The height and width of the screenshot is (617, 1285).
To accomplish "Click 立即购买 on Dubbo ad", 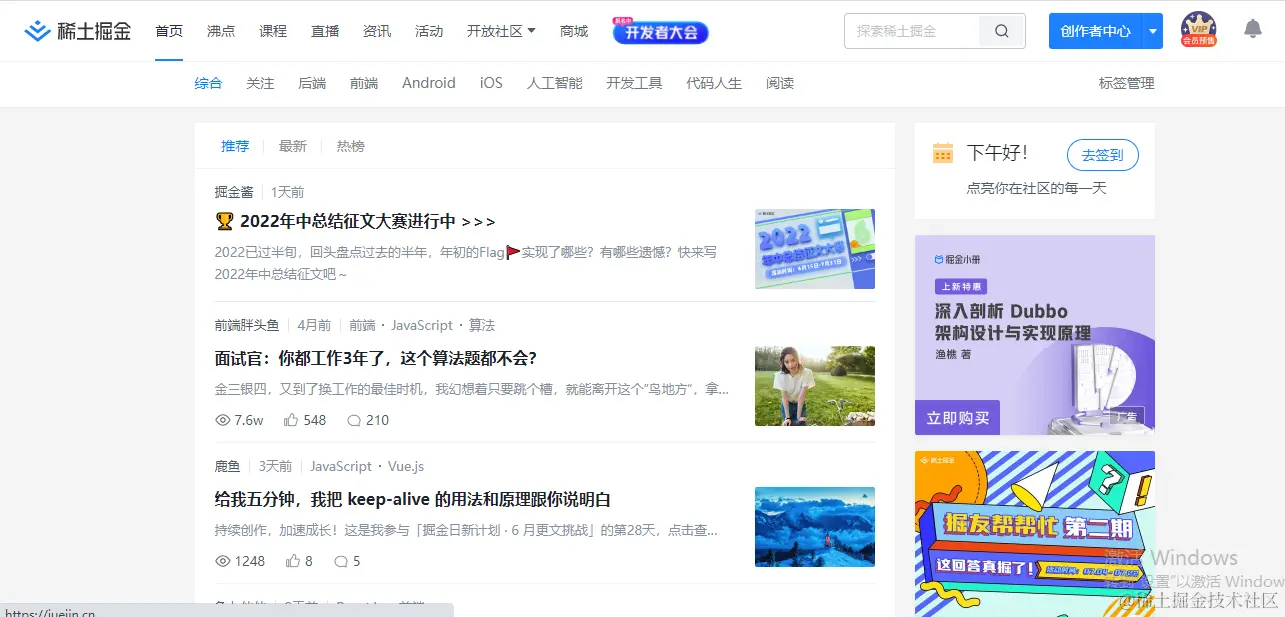I will point(957,418).
